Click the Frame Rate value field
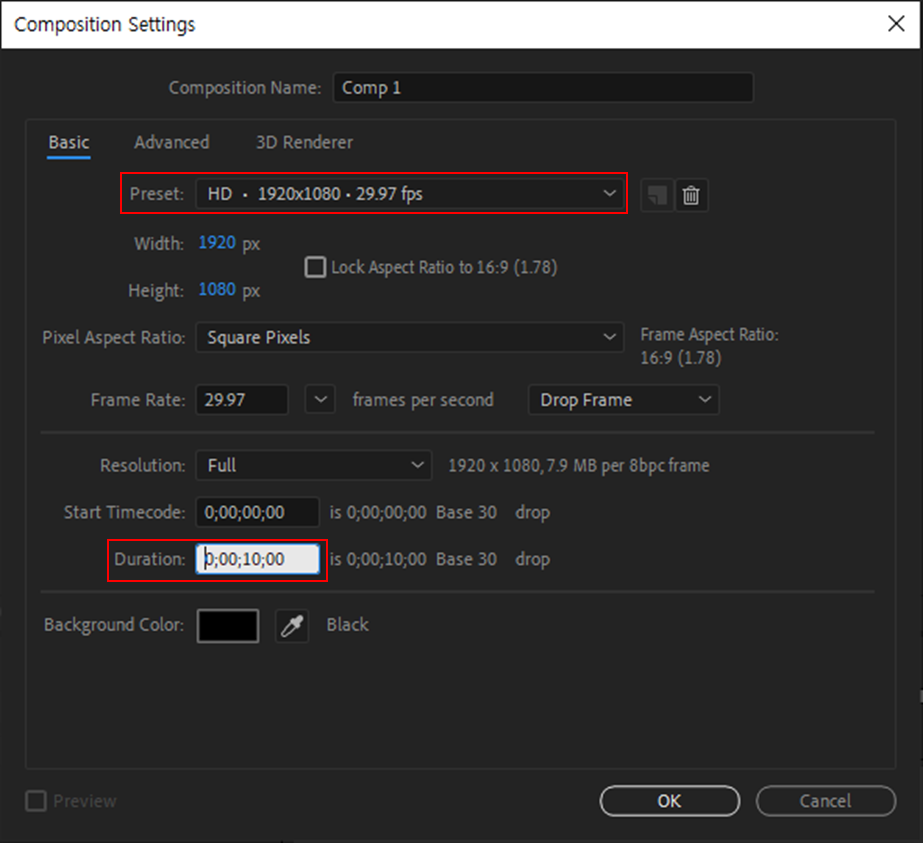Image resolution: width=923 pixels, height=843 pixels. (242, 400)
